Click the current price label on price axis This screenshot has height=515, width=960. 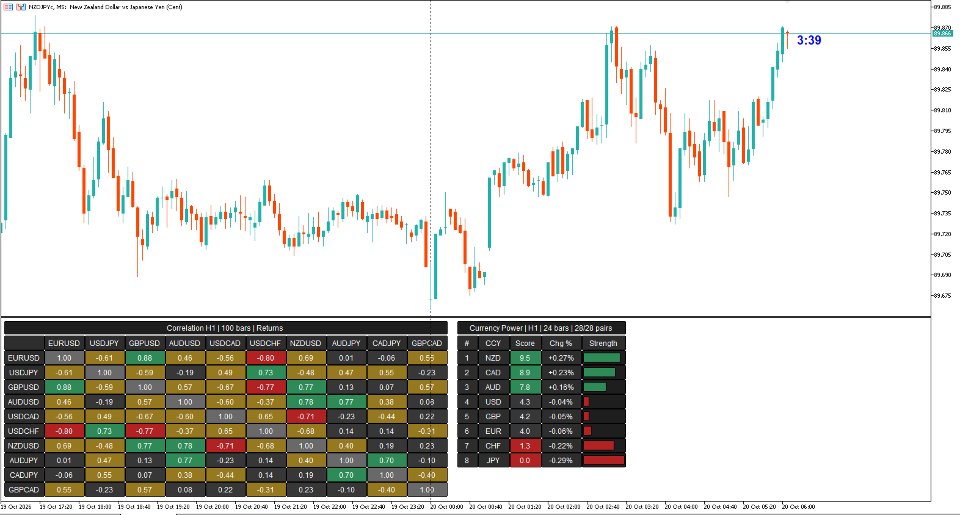pos(942,33)
